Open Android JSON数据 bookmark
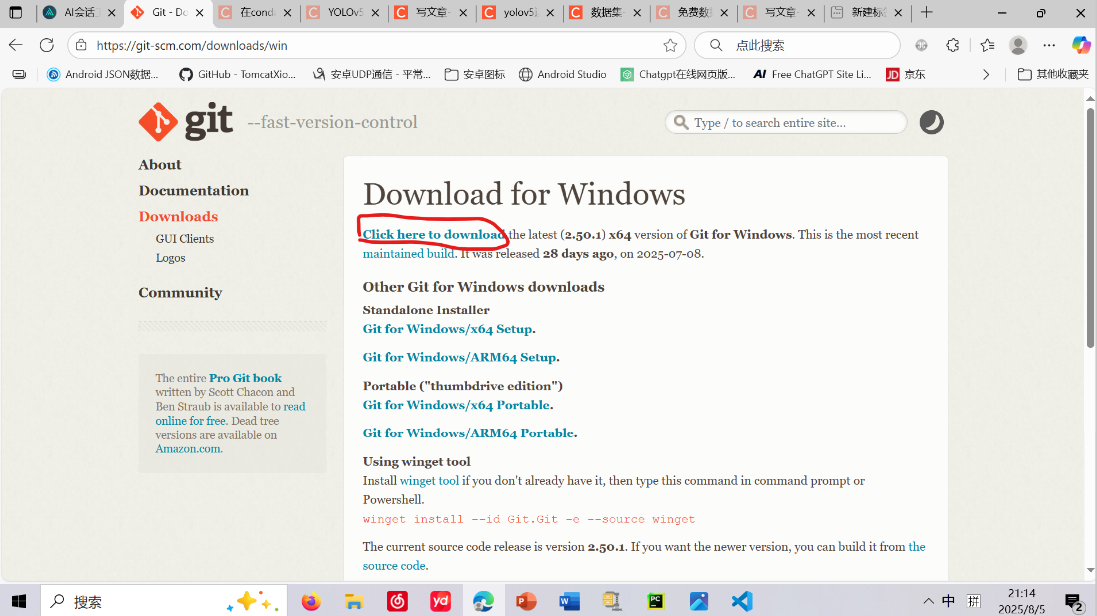 103,74
